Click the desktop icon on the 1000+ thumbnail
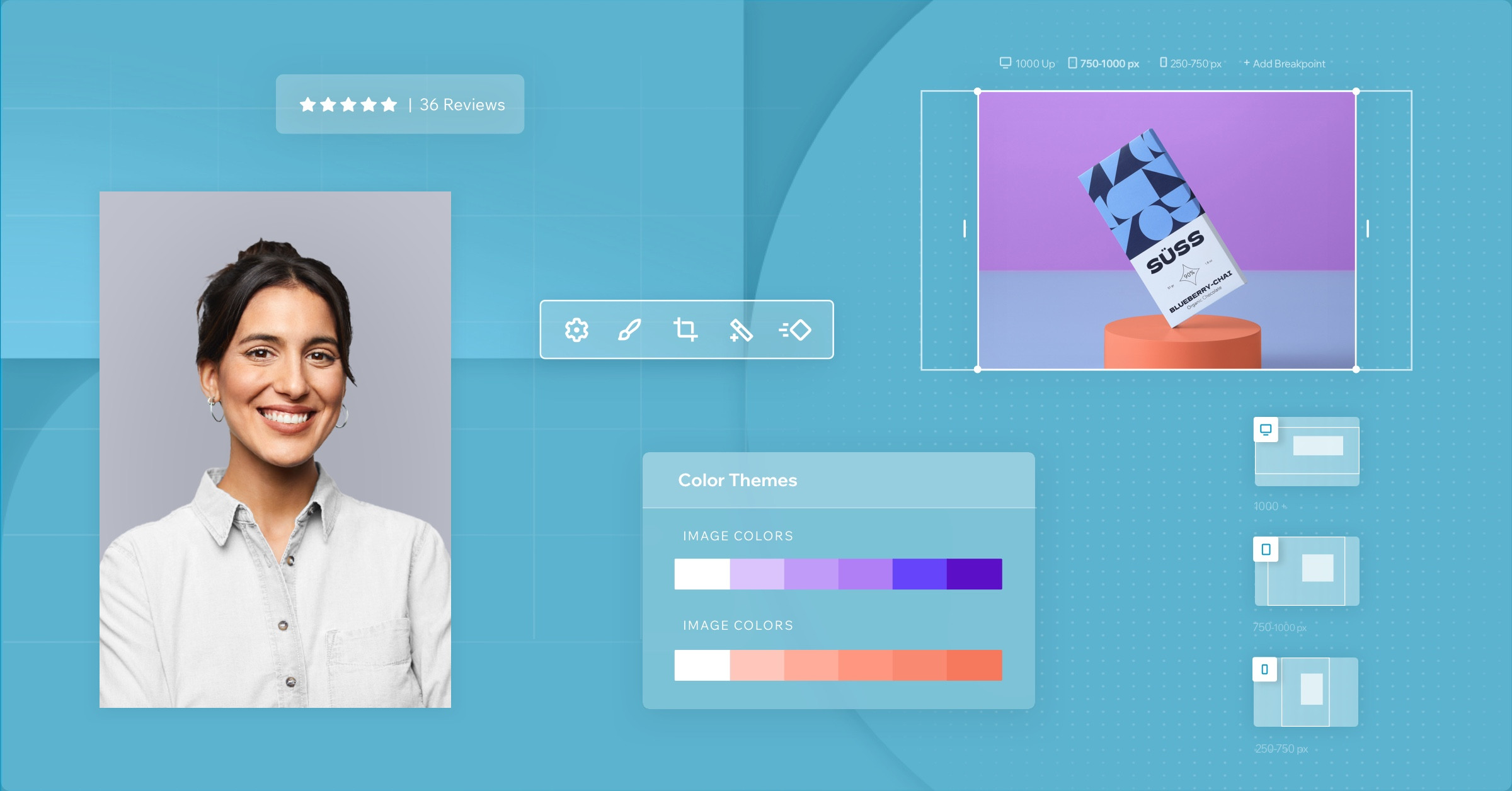The image size is (1512, 791). pyautogui.click(x=1266, y=430)
